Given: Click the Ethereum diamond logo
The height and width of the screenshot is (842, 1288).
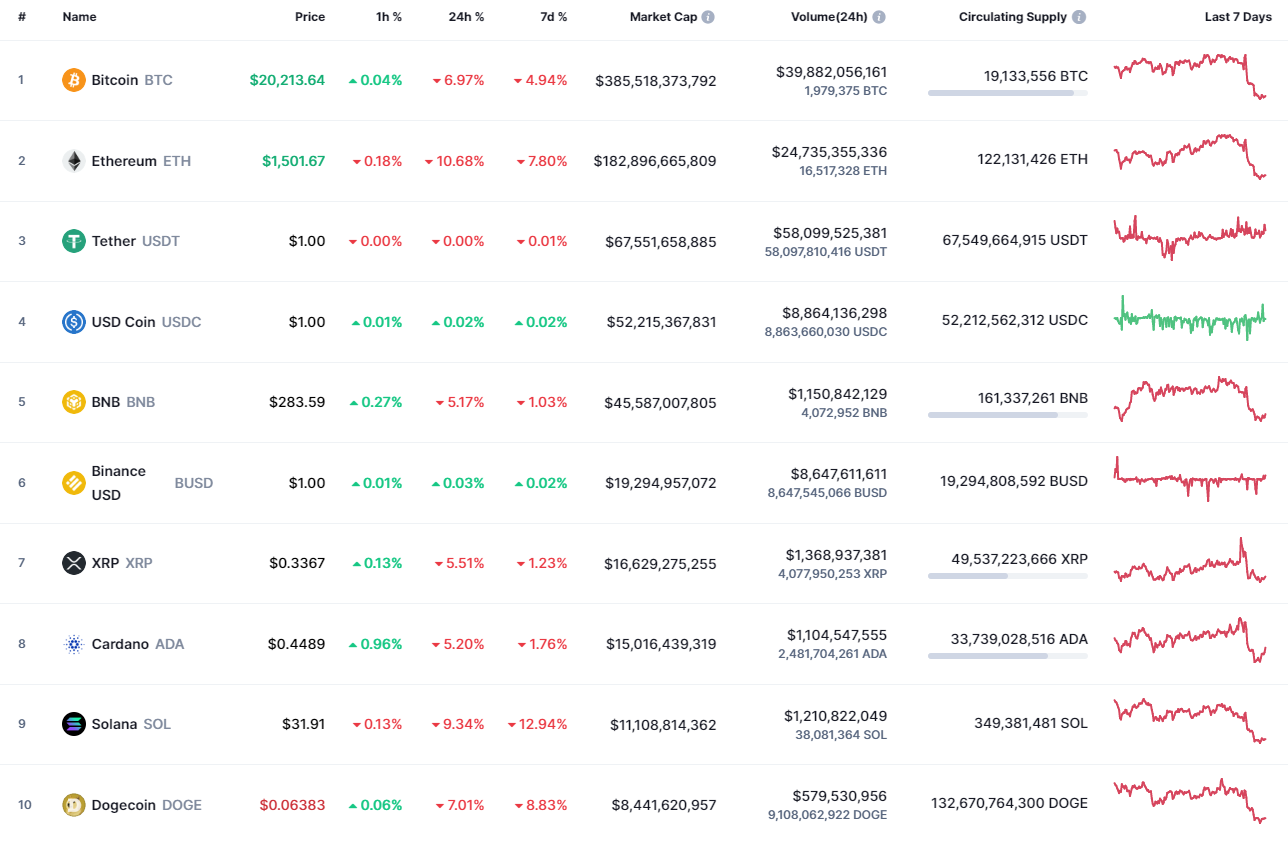Looking at the screenshot, I should [73, 160].
